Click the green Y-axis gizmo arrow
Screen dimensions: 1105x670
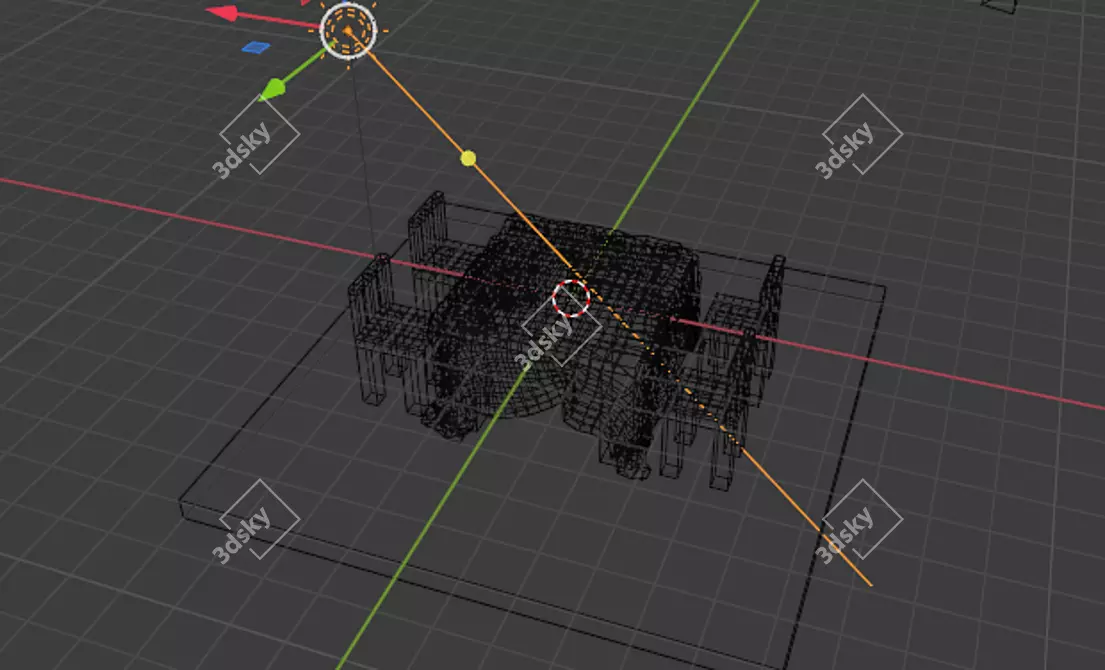click(x=272, y=89)
